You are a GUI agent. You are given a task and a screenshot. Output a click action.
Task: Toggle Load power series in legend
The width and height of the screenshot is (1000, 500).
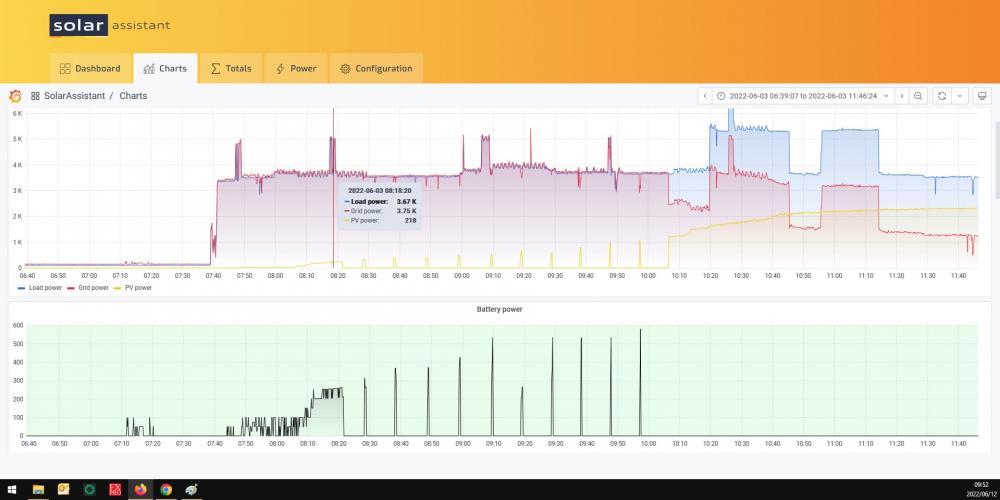pyautogui.click(x=40, y=288)
